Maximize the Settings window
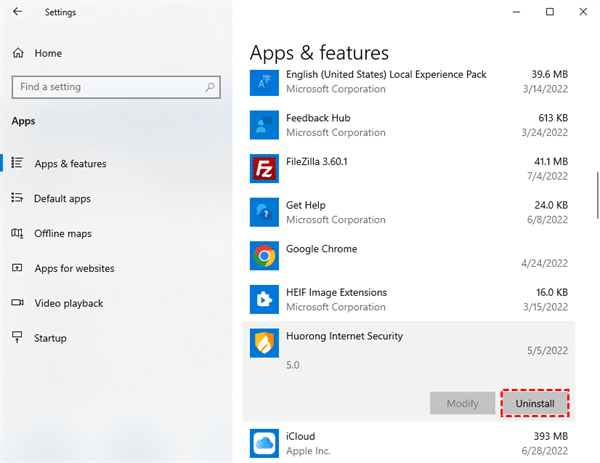The image size is (600, 463). pos(550,12)
